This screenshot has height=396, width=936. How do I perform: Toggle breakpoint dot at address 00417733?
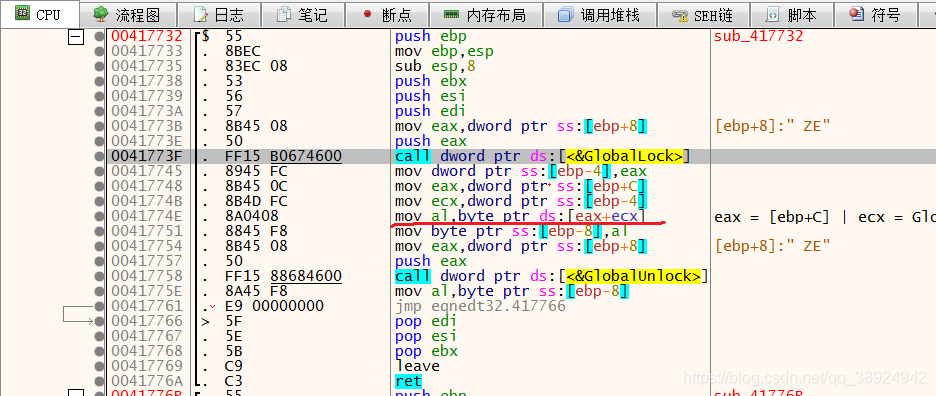click(100, 51)
